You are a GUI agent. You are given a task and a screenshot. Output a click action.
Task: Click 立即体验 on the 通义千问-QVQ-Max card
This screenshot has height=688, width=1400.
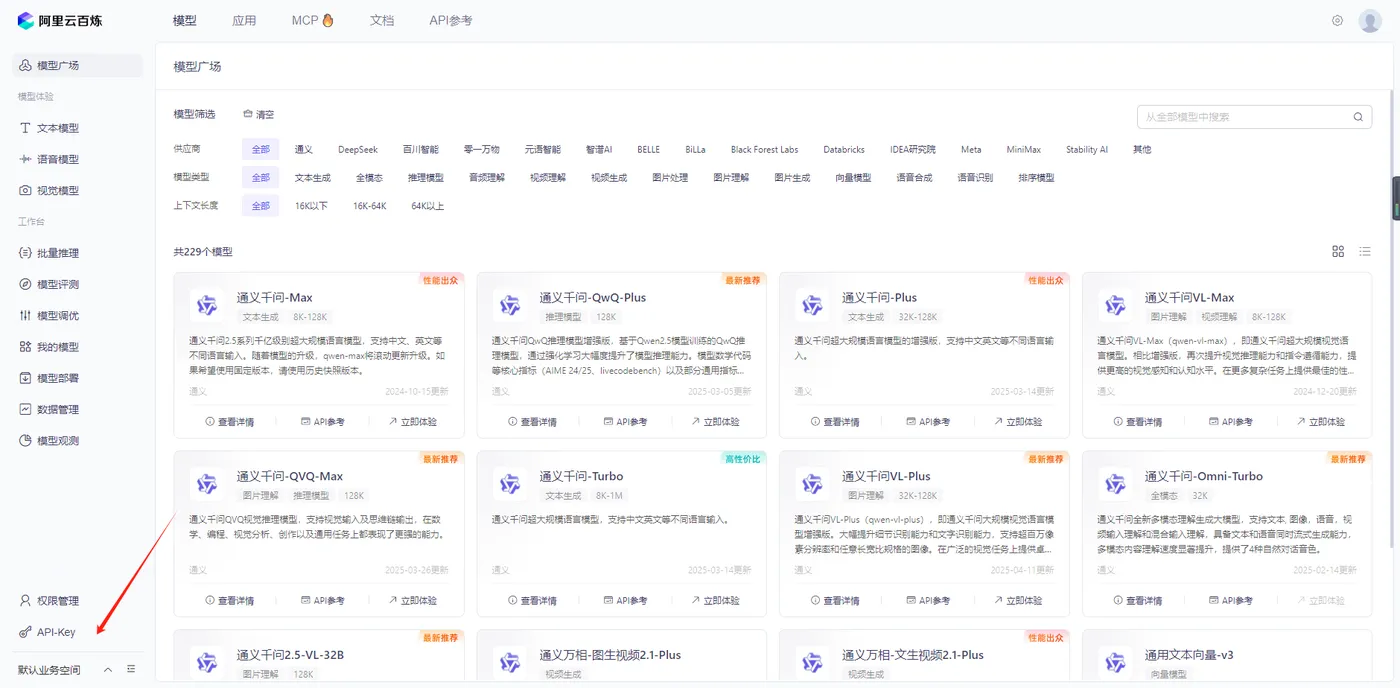tap(413, 601)
